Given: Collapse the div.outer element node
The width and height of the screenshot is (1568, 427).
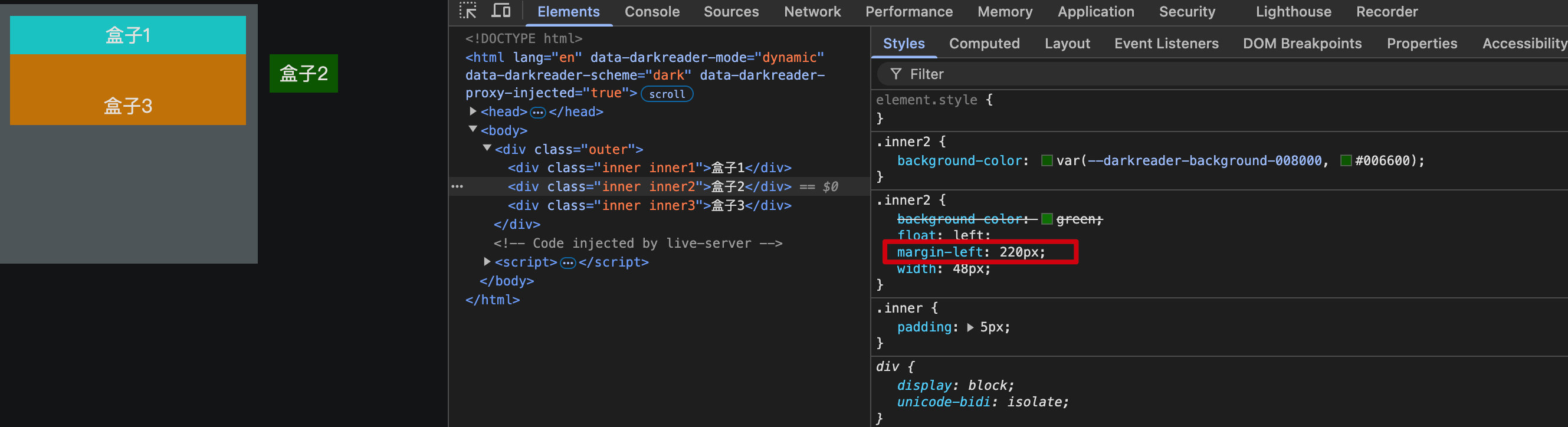Looking at the screenshot, I should click(x=487, y=149).
